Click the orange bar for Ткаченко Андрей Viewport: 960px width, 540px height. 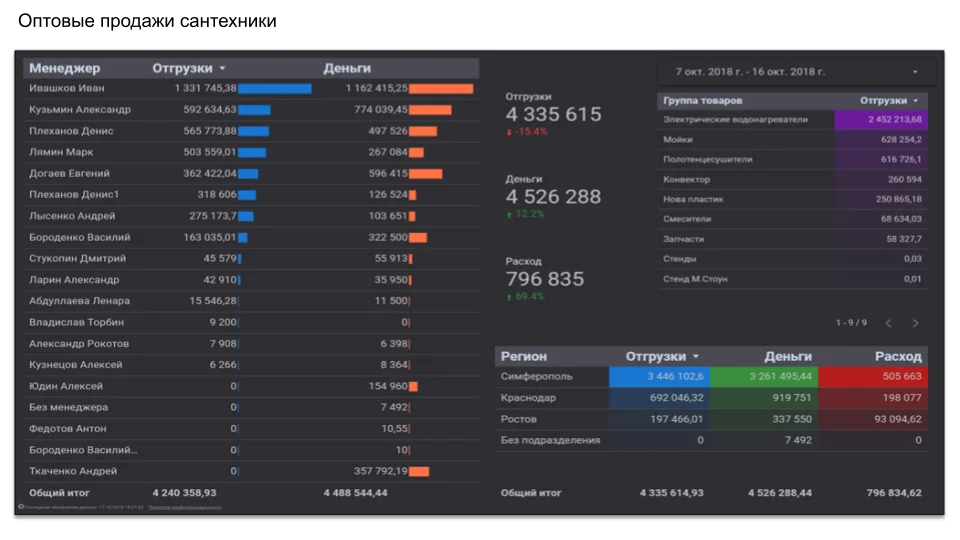419,471
